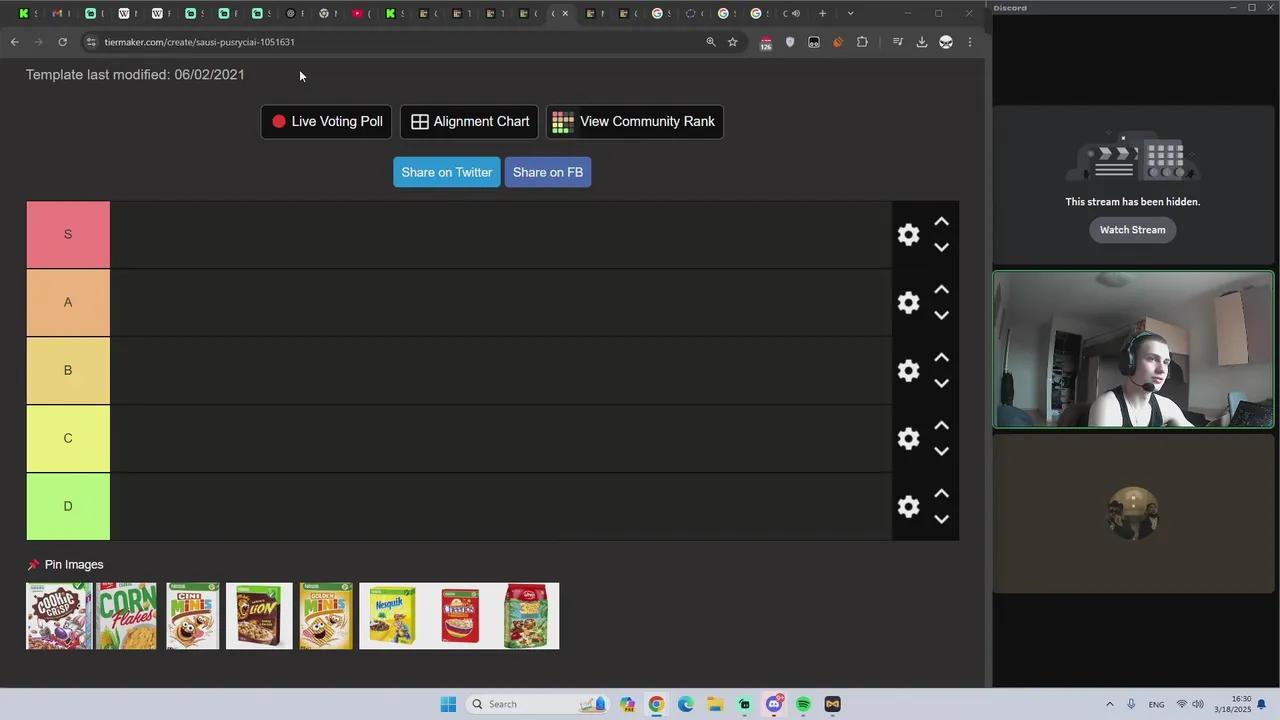This screenshot has height=720, width=1280.
Task: Open the Chrome three-dot menu
Action: point(970,42)
